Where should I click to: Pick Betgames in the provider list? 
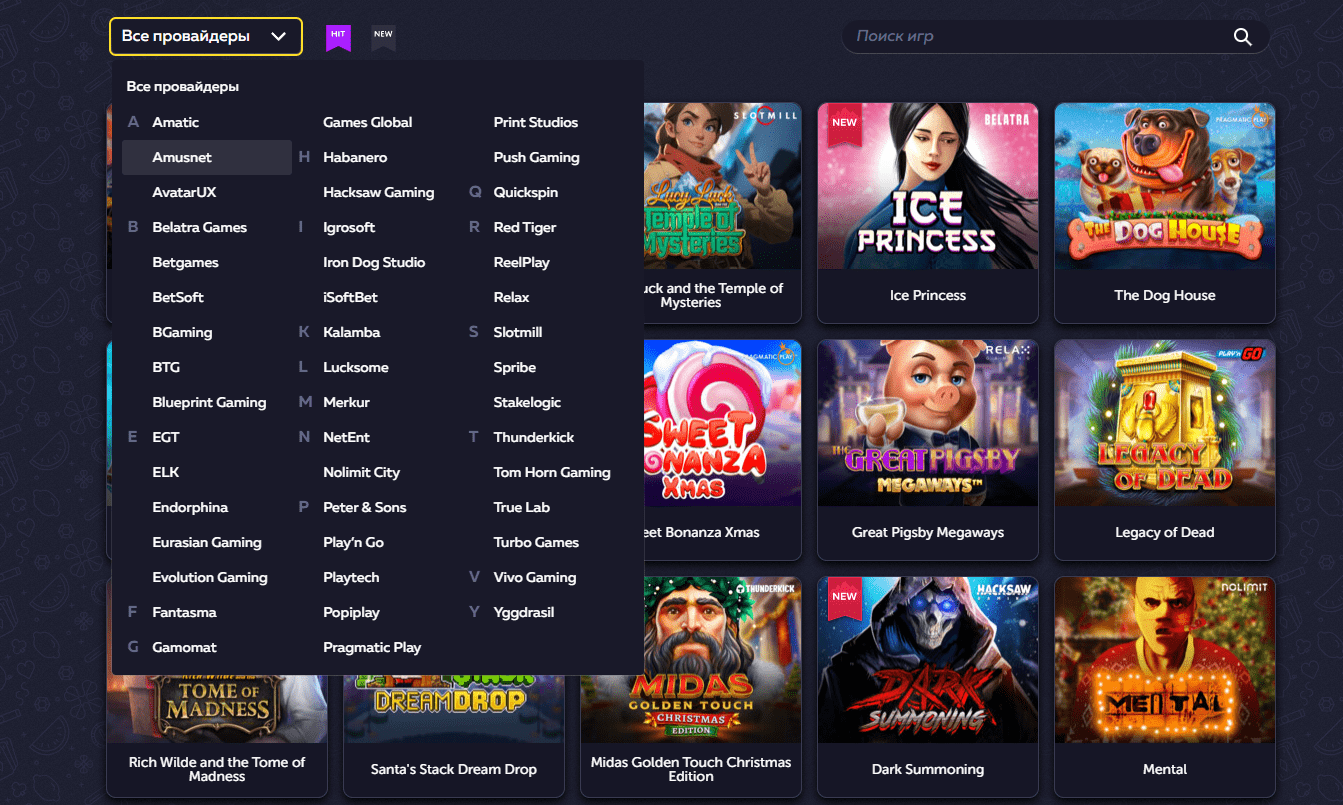click(x=185, y=262)
